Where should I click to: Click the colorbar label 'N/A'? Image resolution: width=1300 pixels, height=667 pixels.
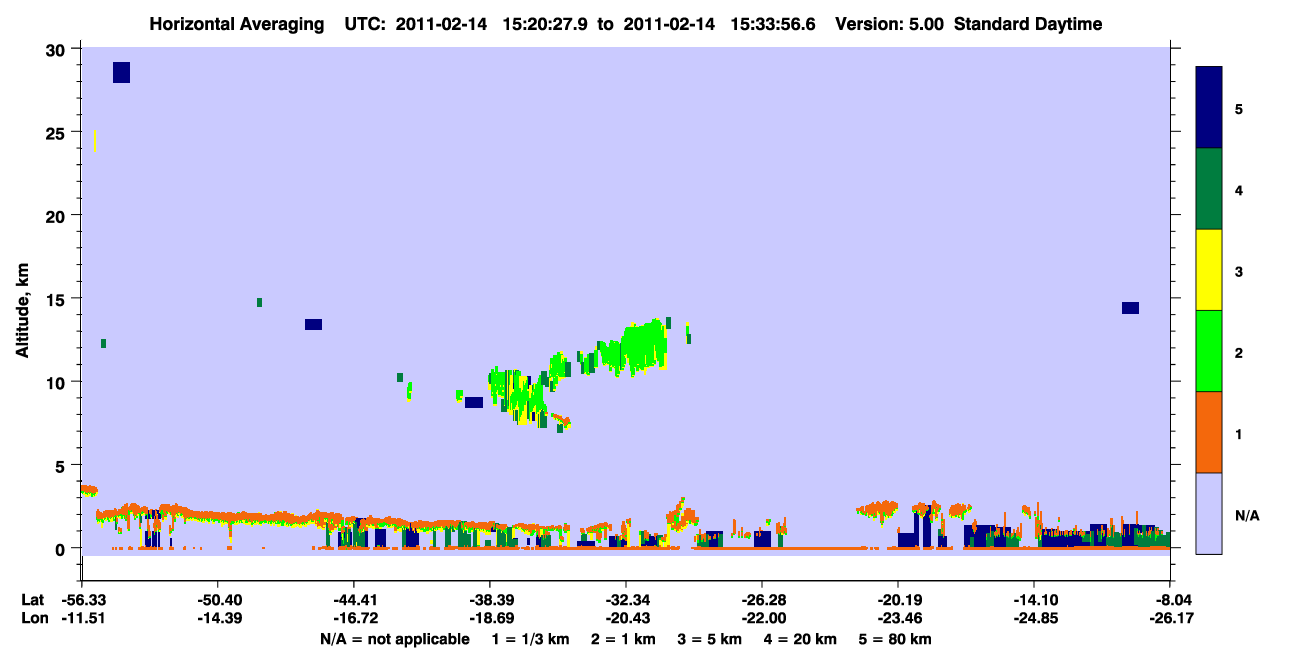(x=1247, y=516)
